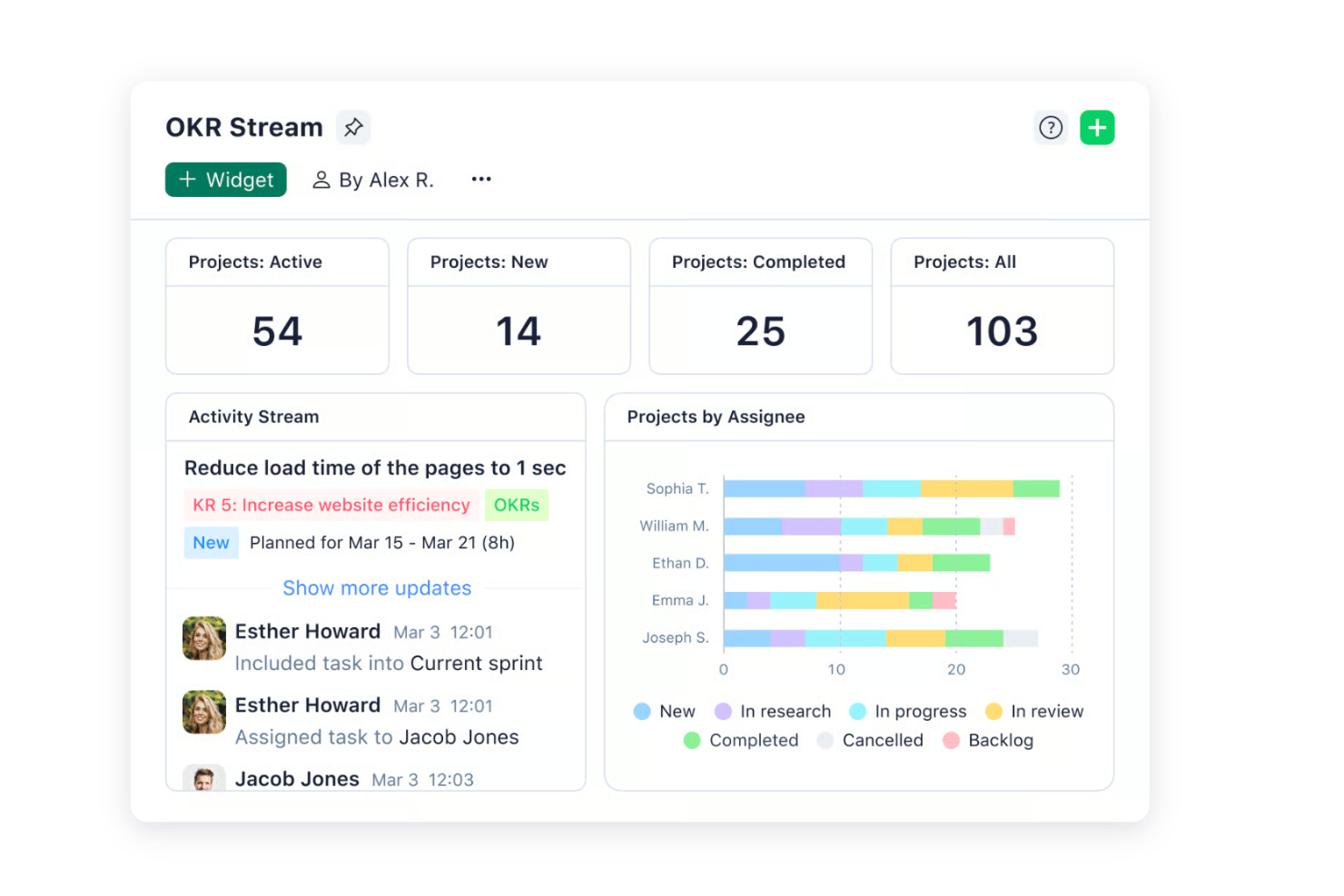
Task: Click the upper Esther Howard avatar for Current sprint
Action: (204, 638)
